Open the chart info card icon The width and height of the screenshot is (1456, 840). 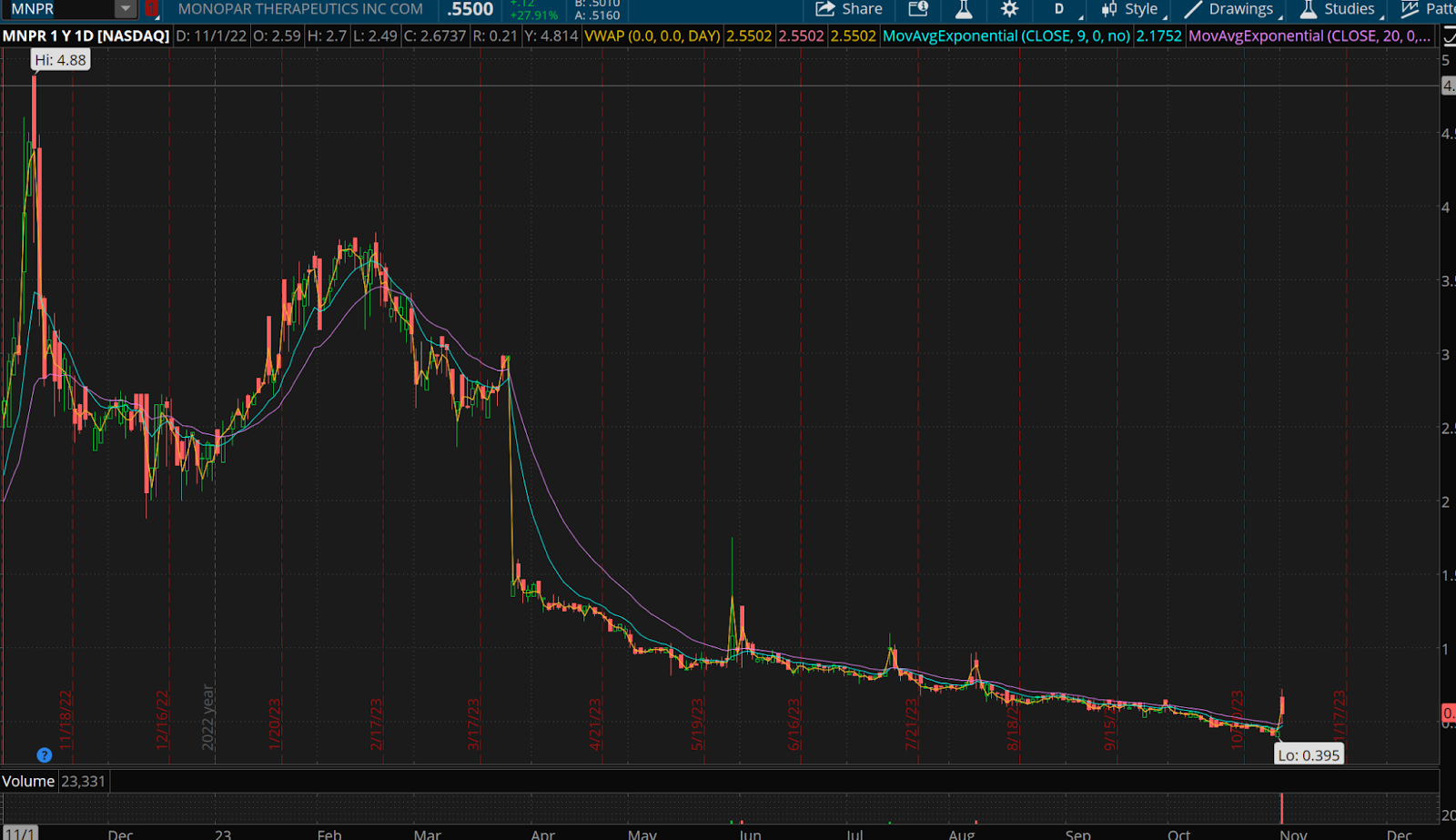(918, 9)
